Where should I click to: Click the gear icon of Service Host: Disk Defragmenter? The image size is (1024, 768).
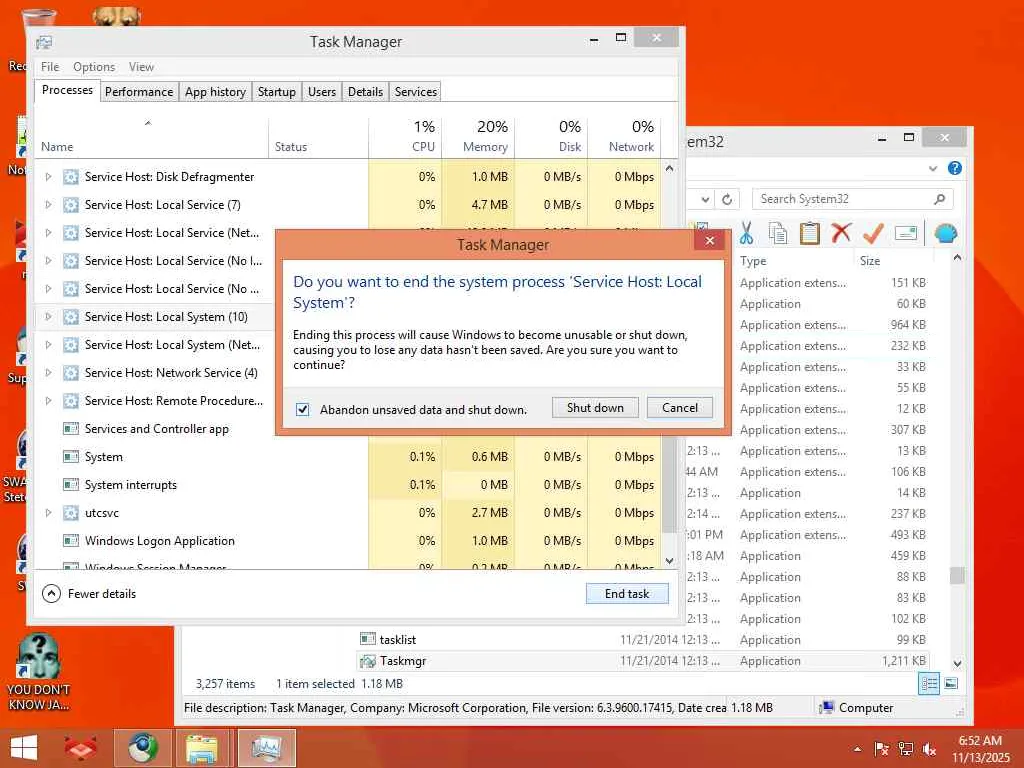71,177
